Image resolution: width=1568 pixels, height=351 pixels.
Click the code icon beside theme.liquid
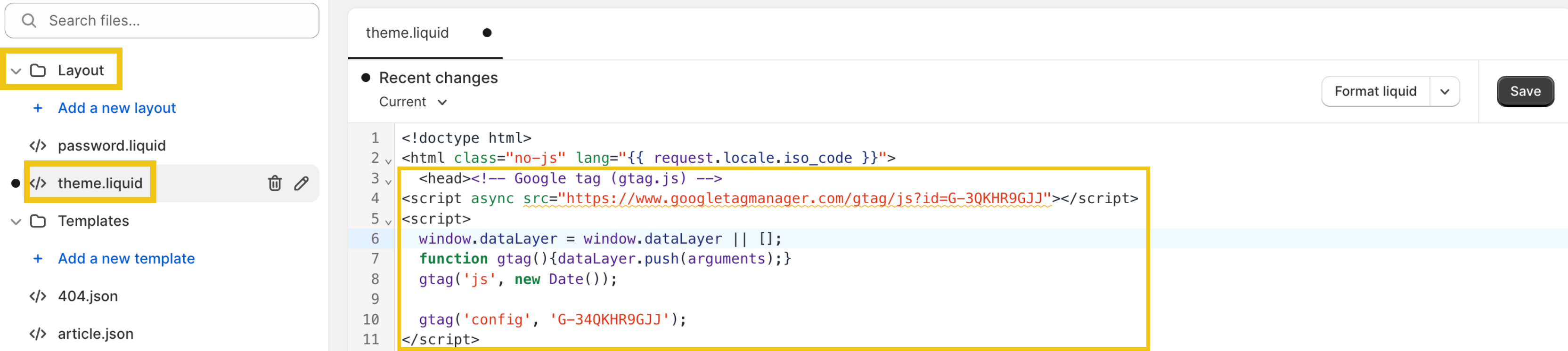[38, 183]
